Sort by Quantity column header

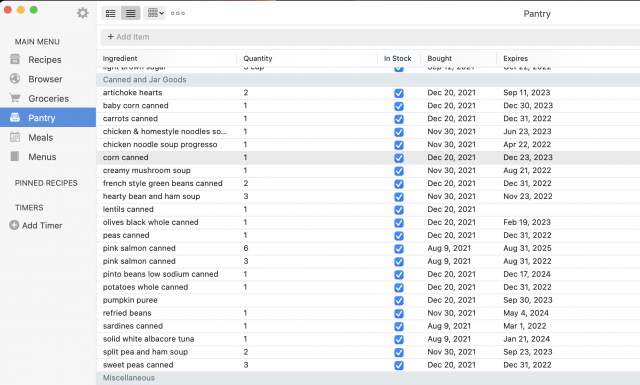click(x=258, y=58)
